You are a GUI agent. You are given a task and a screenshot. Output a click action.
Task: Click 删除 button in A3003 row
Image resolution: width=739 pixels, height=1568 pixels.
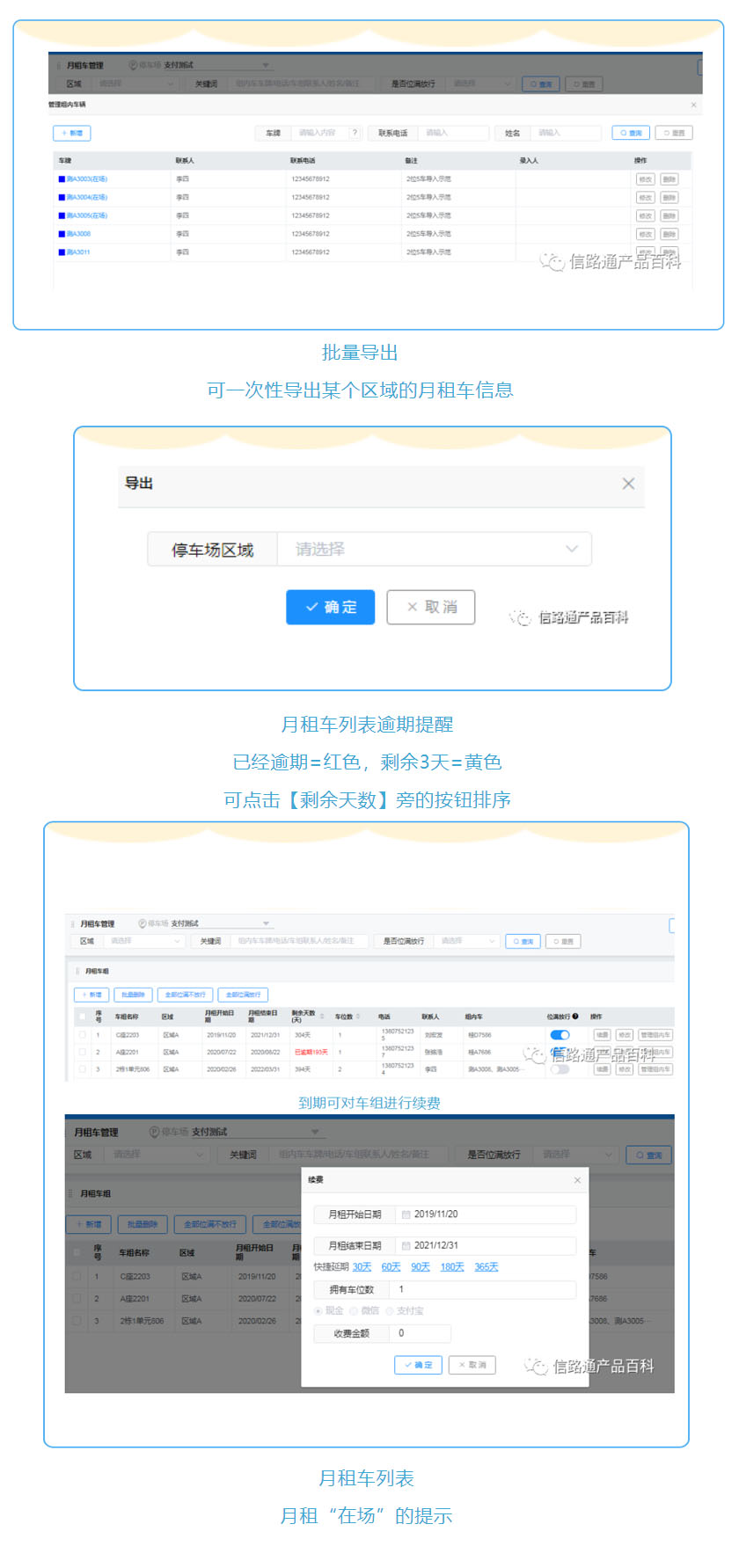(x=669, y=179)
